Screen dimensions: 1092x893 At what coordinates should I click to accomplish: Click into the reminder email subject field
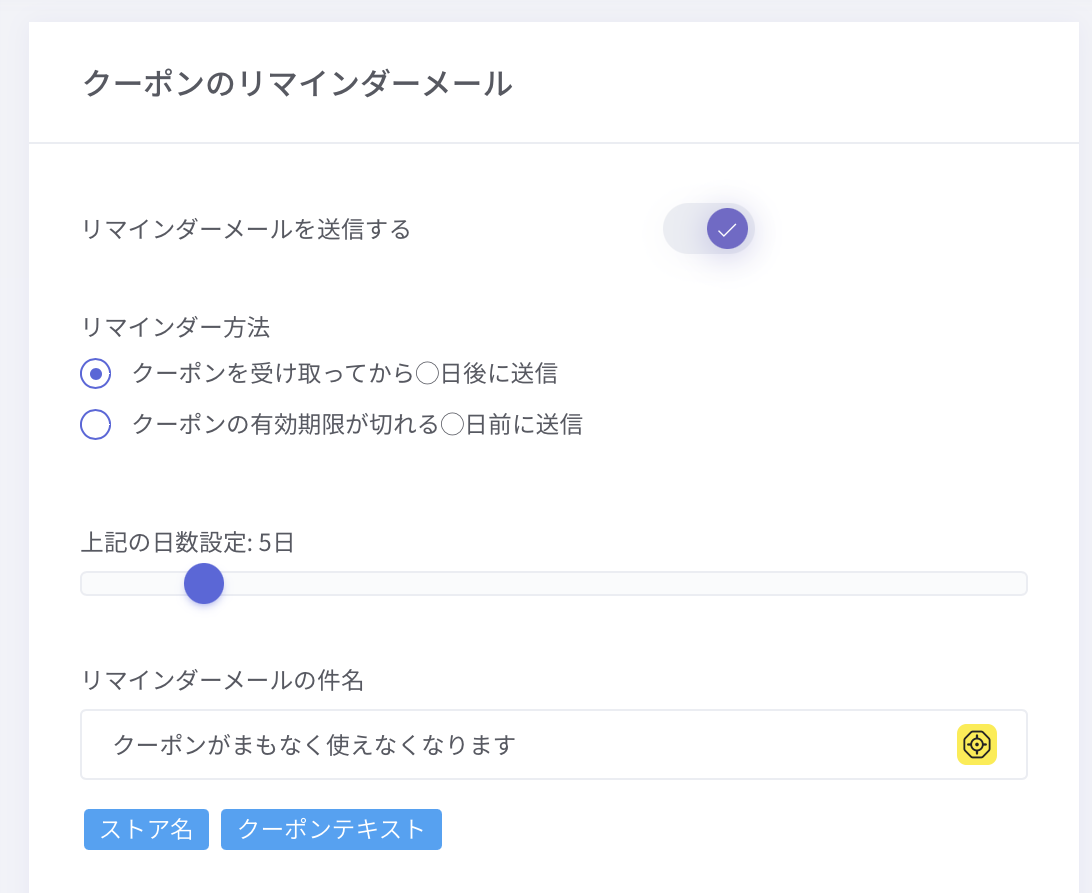coord(700,745)
